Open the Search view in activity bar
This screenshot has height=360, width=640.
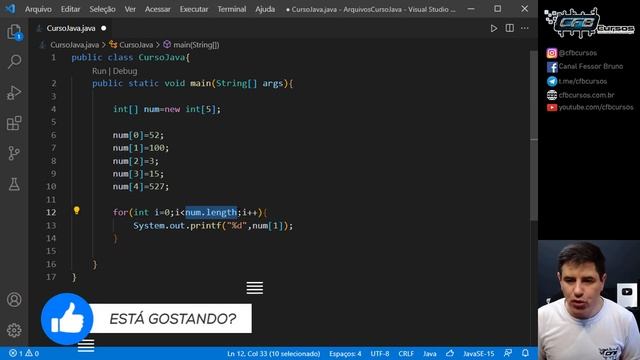coord(14,62)
